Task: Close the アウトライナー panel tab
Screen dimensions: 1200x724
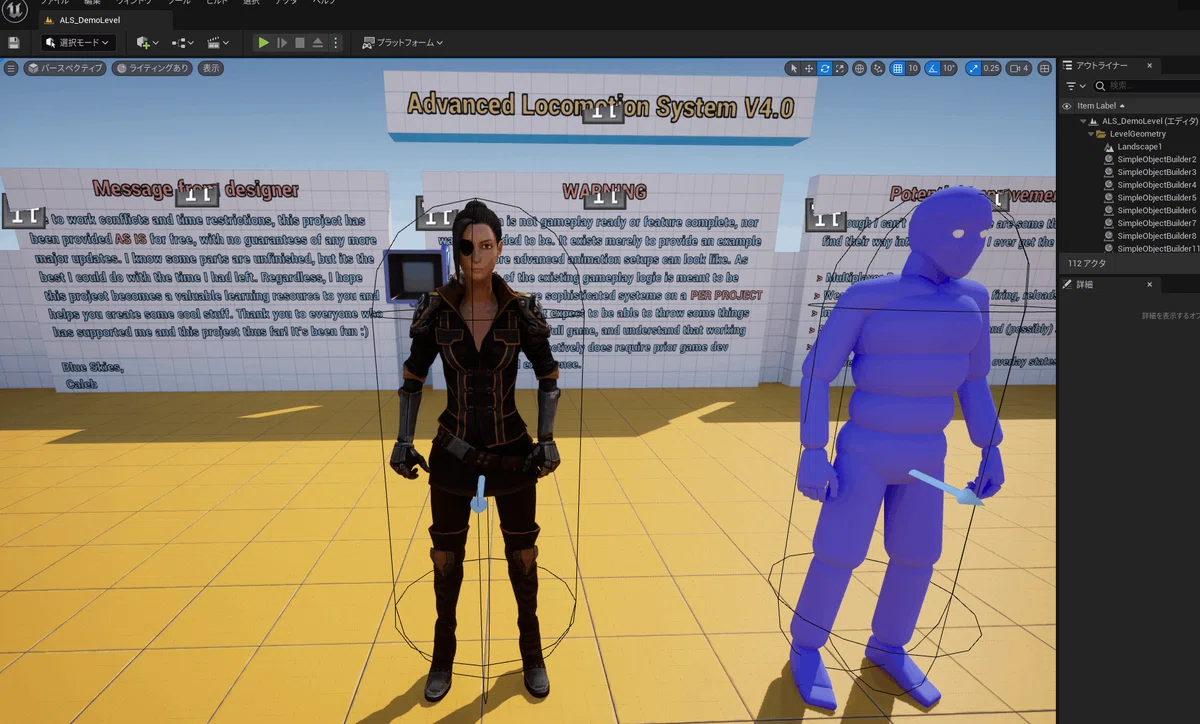Action: coord(1149,65)
